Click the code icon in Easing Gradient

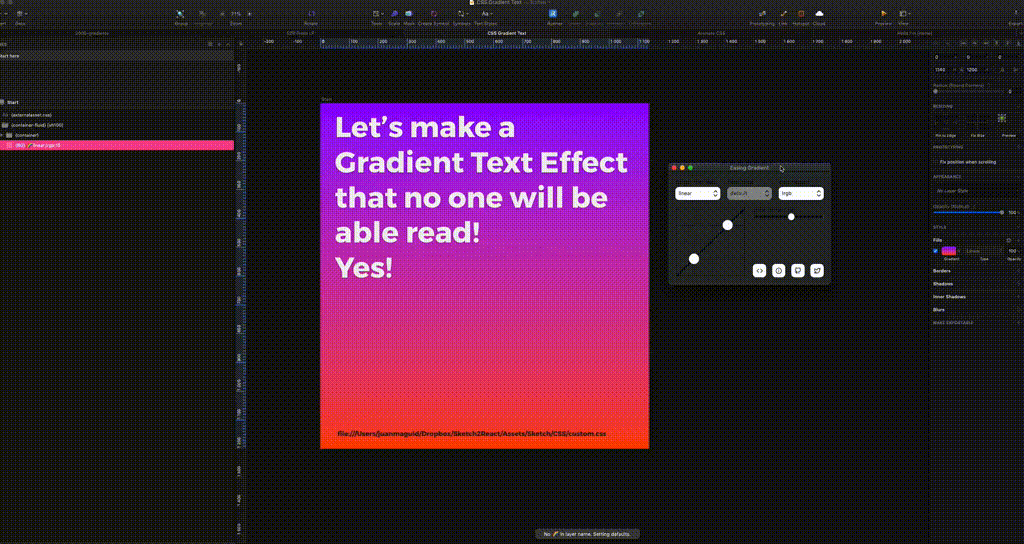[x=760, y=270]
